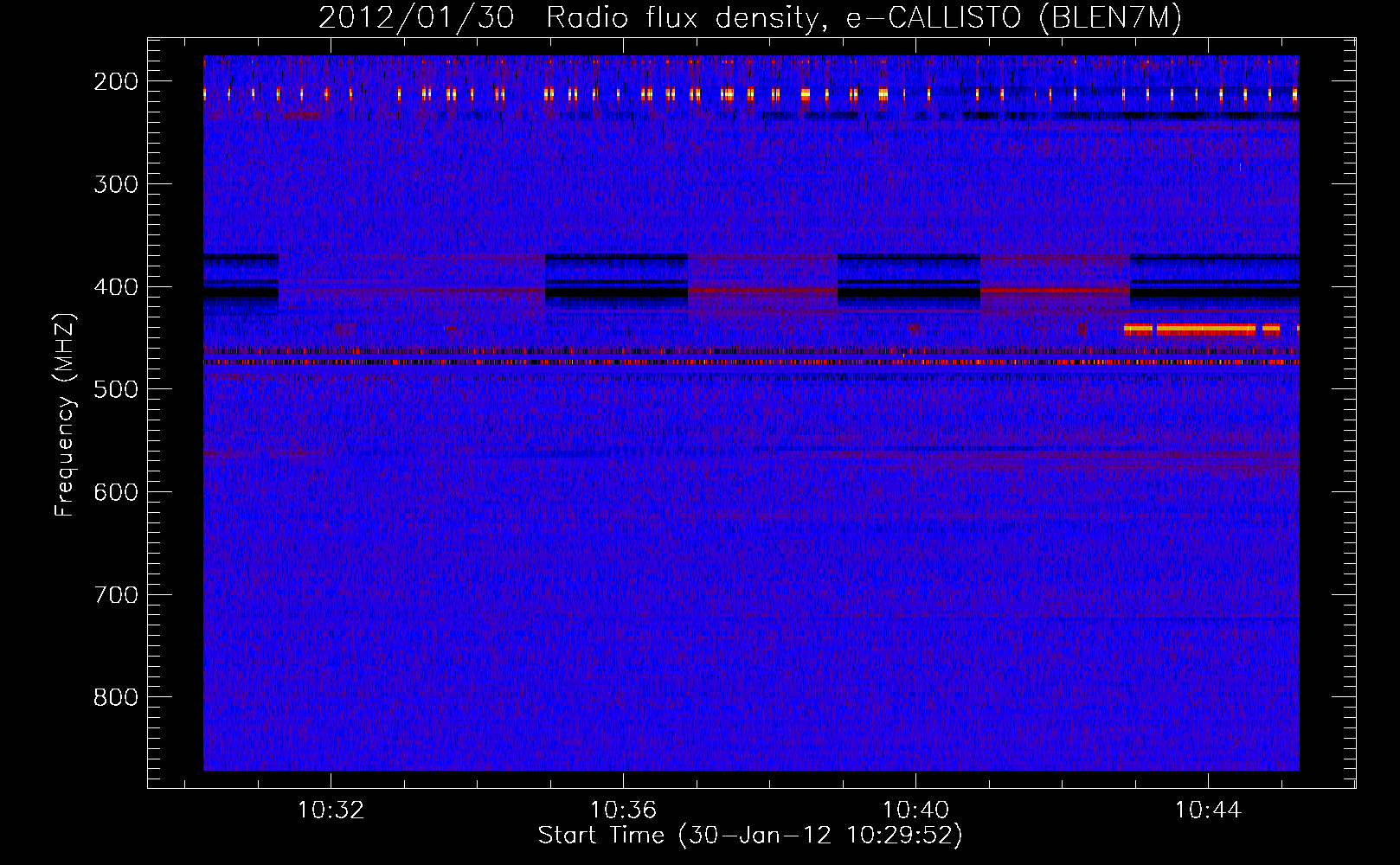
Task: Click the 700 frequency tick label
Action: pyautogui.click(x=116, y=595)
